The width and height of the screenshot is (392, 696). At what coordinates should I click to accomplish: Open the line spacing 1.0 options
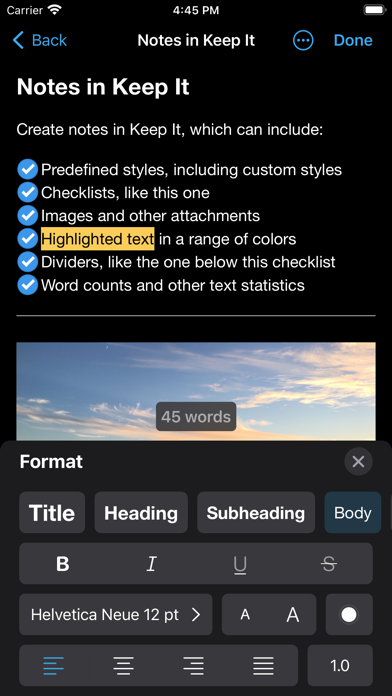340,666
